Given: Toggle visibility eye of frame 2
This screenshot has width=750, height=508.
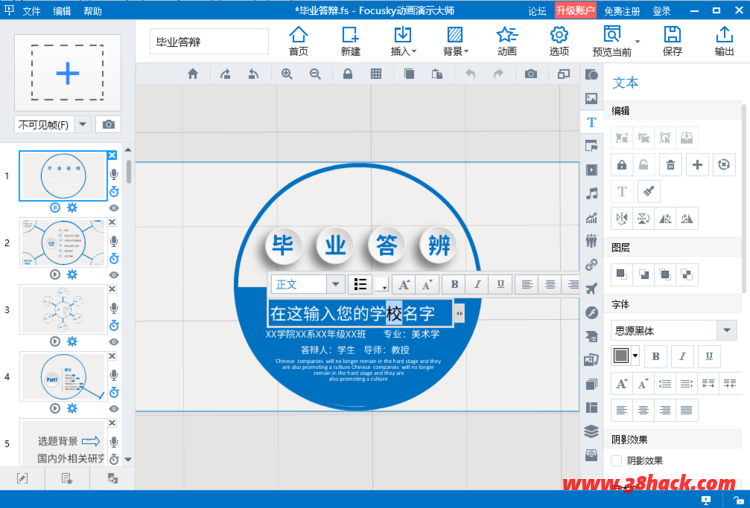Looking at the screenshot, I should 114,275.
